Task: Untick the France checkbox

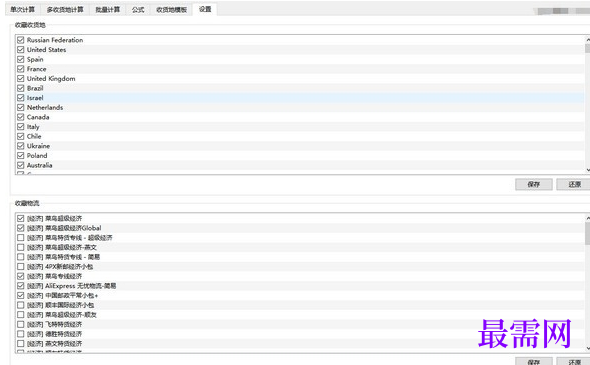Action: click(x=21, y=69)
